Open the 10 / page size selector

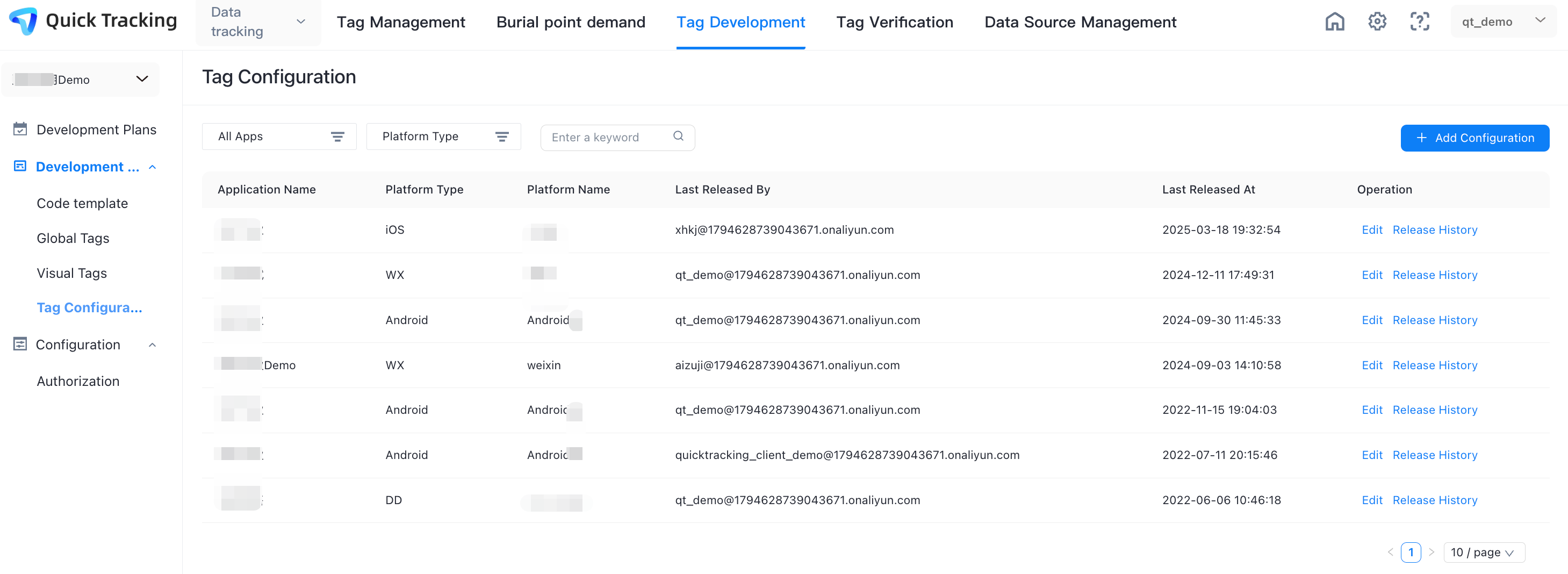1484,552
